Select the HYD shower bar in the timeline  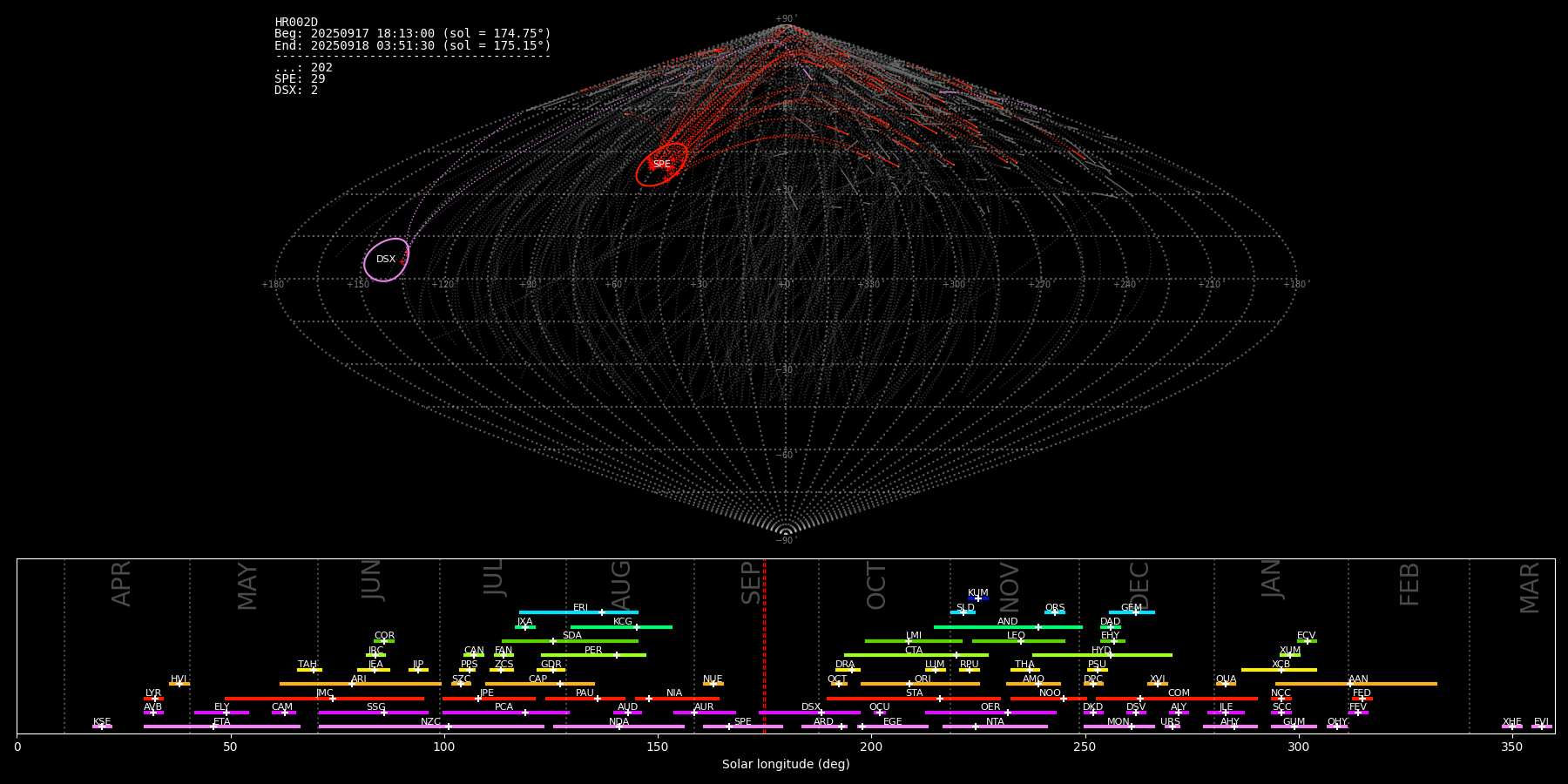(1102, 655)
